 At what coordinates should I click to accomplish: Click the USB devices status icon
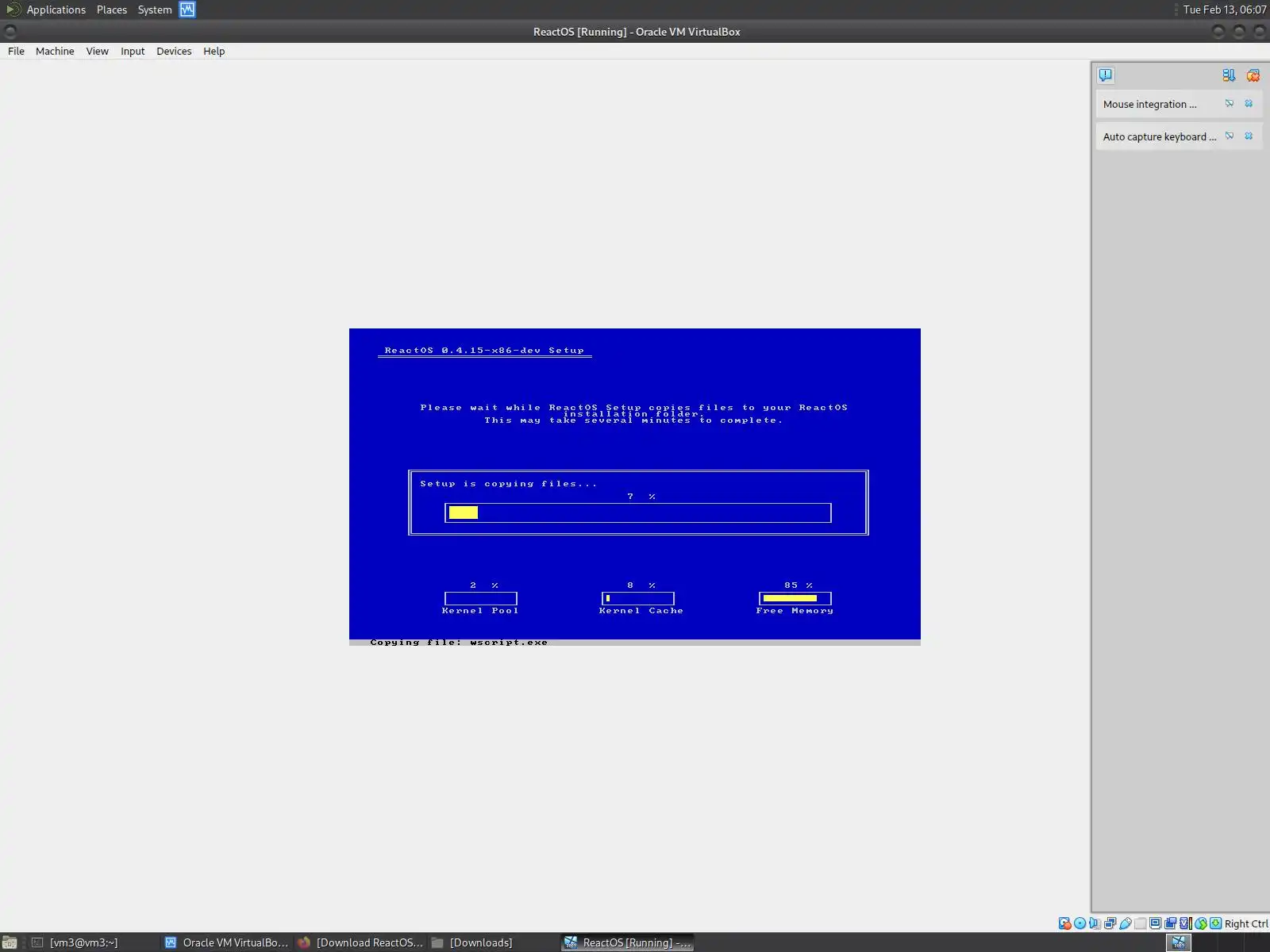[x=1126, y=923]
